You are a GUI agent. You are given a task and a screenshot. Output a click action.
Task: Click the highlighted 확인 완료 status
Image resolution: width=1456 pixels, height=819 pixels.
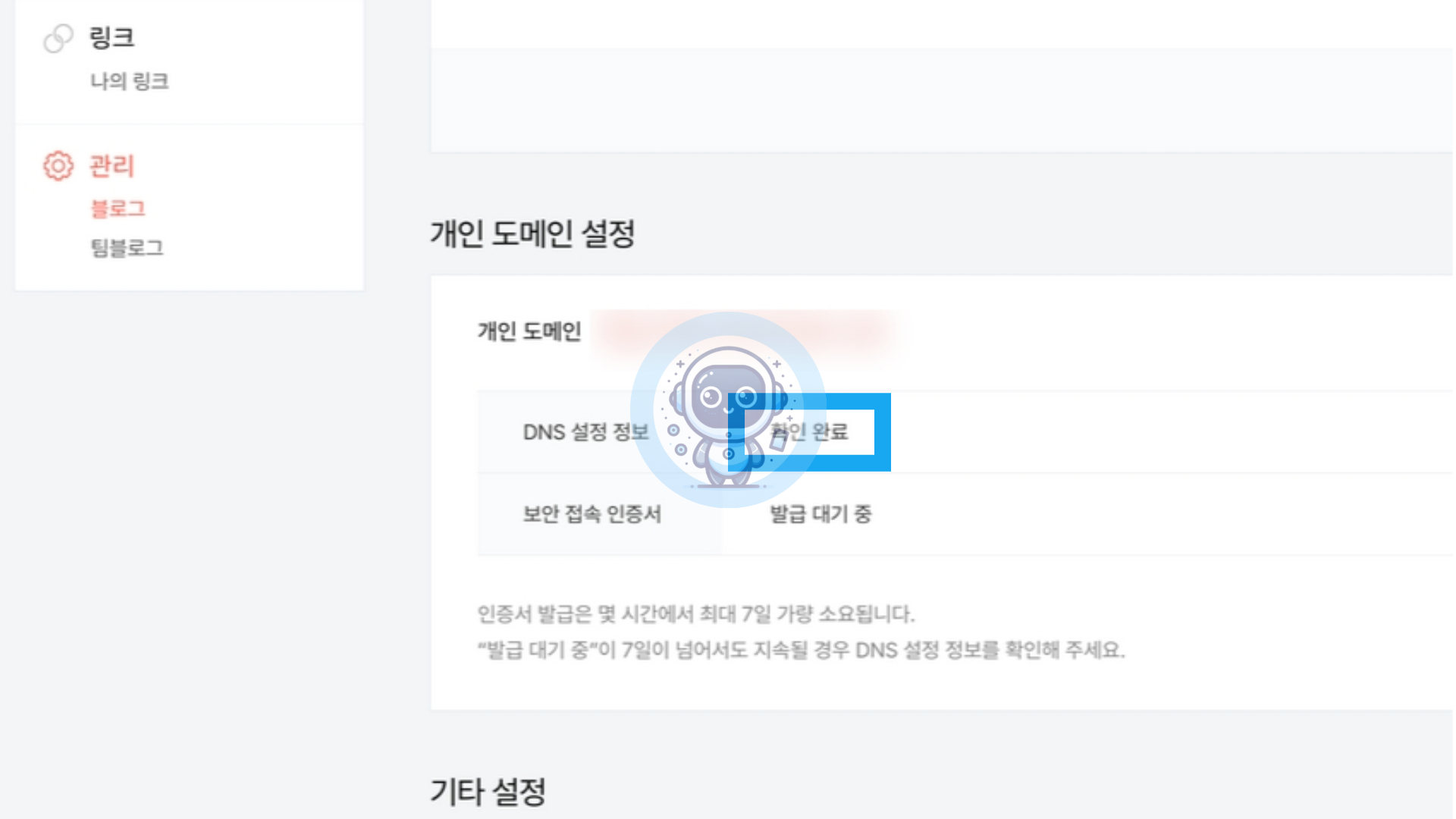click(x=809, y=432)
